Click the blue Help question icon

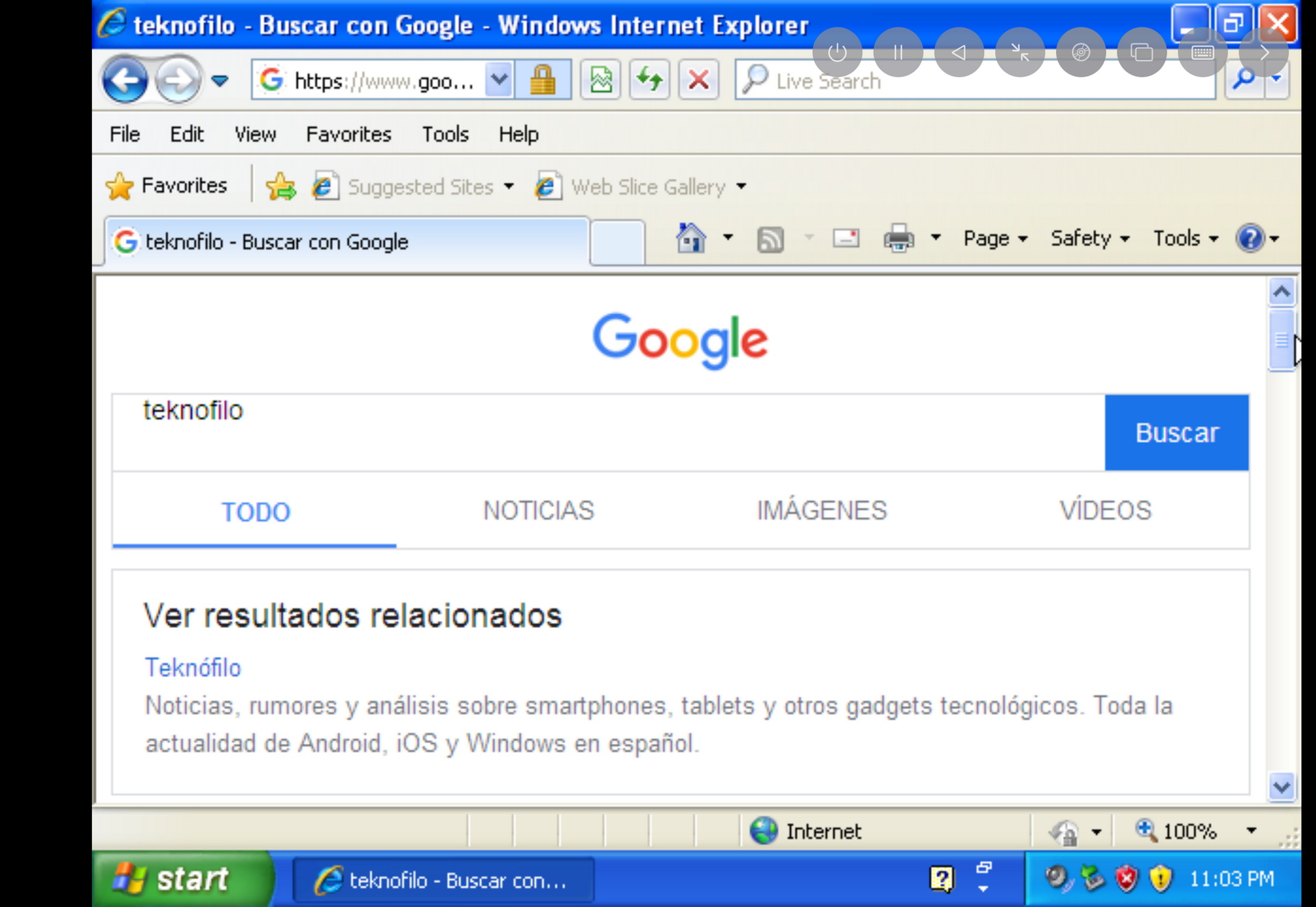(x=1250, y=239)
